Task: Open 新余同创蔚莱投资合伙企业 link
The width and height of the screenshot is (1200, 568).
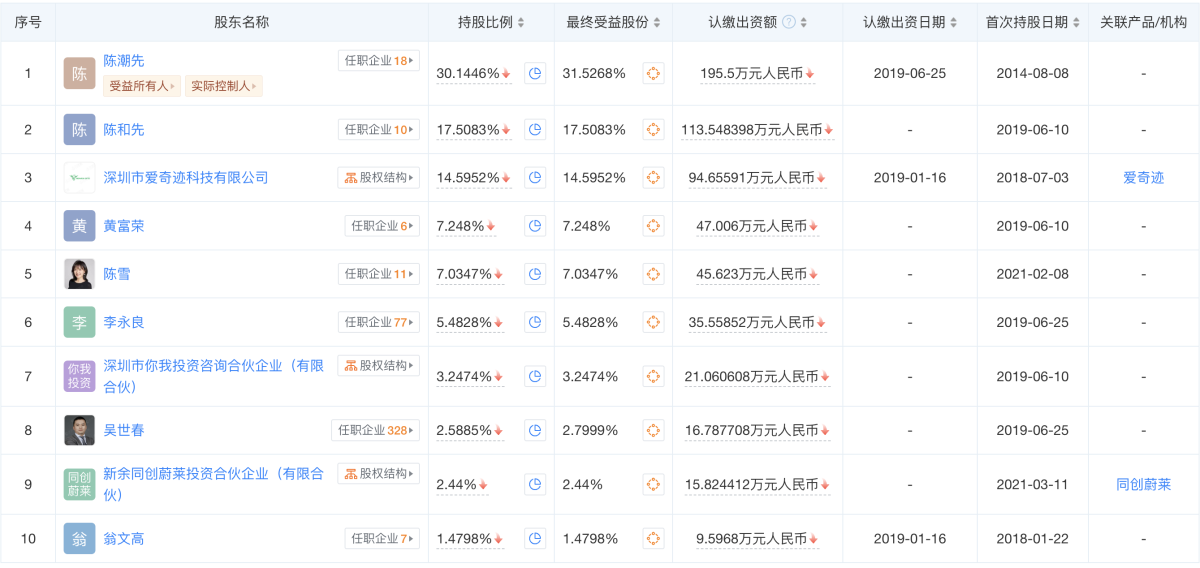Action: pos(213,484)
